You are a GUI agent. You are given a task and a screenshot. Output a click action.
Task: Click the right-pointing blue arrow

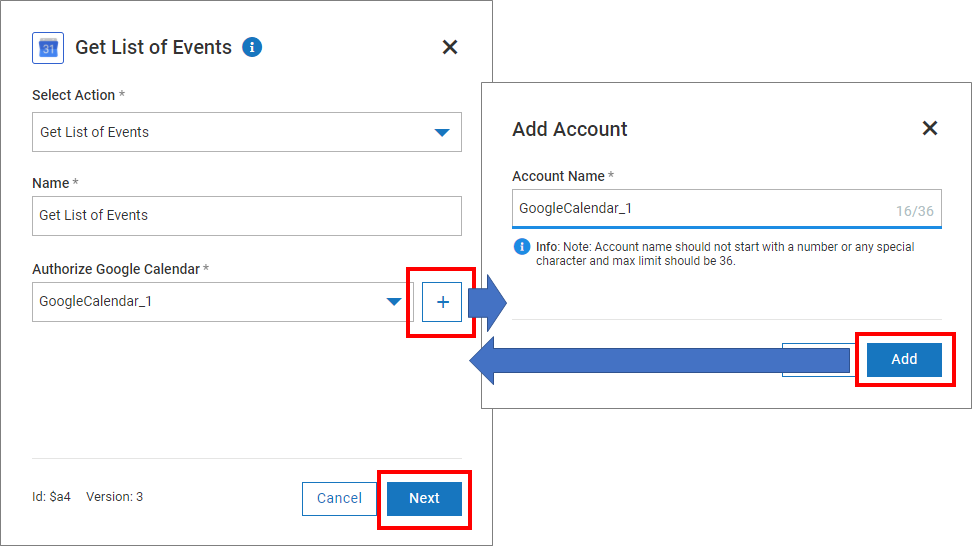[x=488, y=302]
